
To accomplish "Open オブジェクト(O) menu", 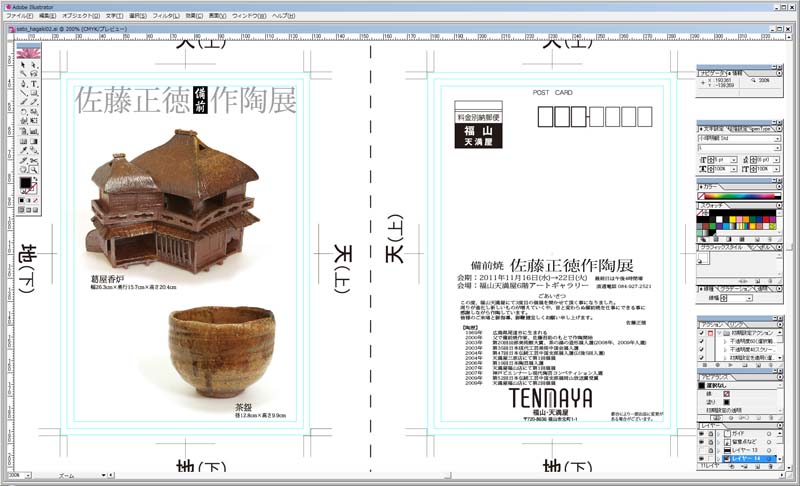I will (x=81, y=16).
